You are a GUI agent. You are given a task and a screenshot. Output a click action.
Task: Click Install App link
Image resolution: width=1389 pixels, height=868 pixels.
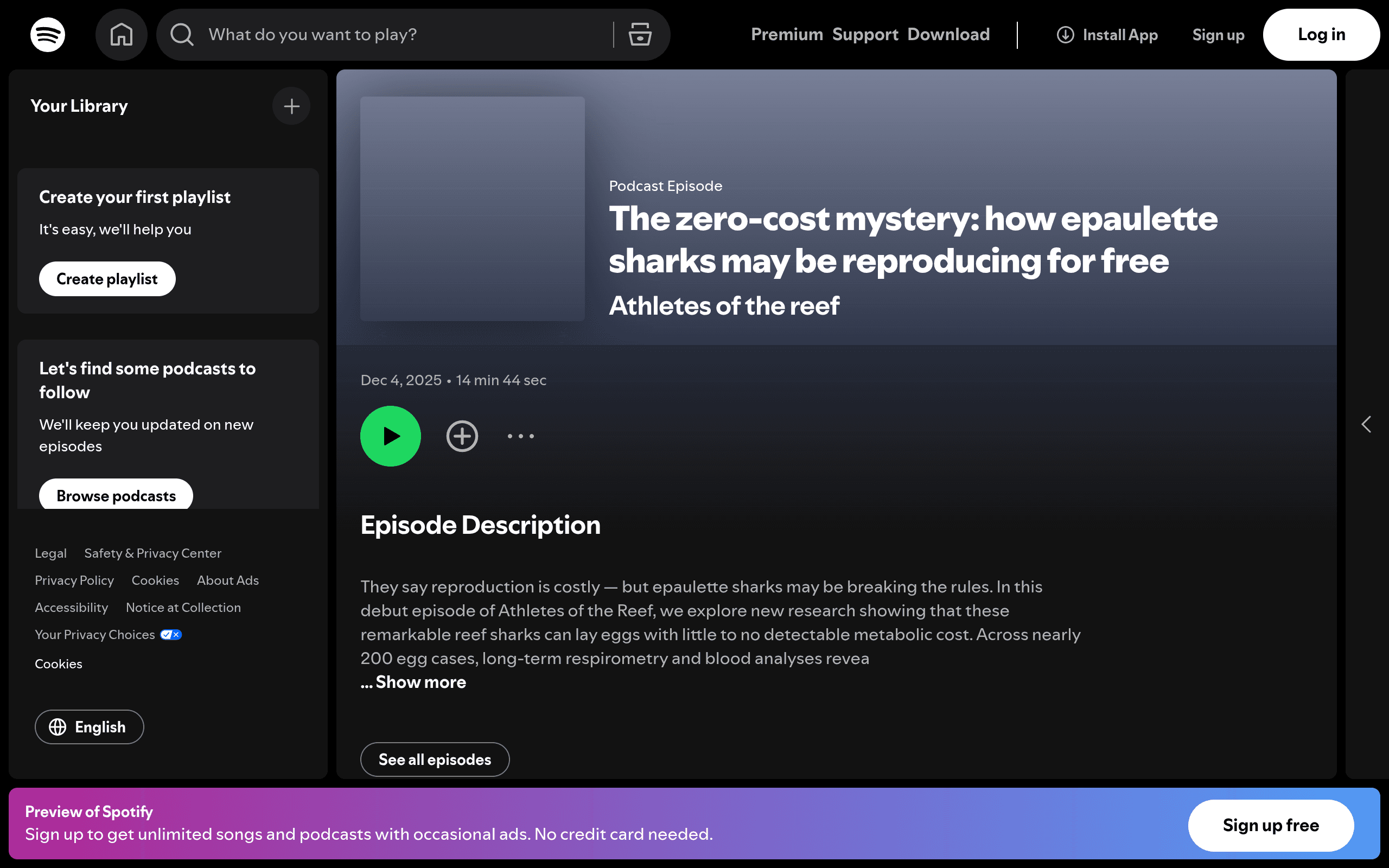(x=1107, y=35)
